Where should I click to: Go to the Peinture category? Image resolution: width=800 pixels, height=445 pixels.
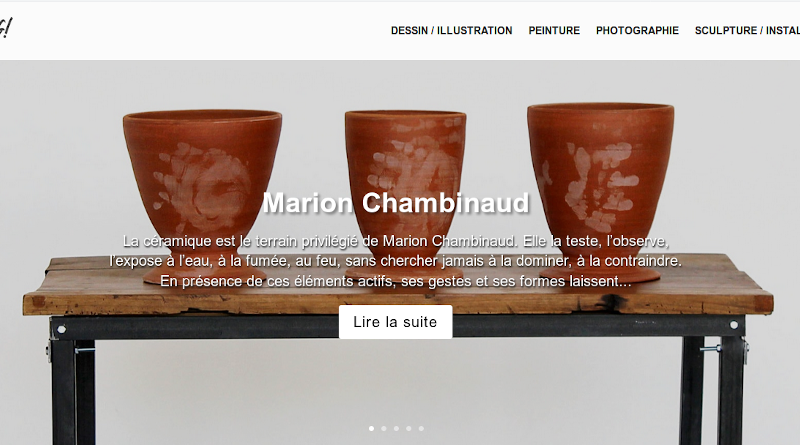[554, 31]
